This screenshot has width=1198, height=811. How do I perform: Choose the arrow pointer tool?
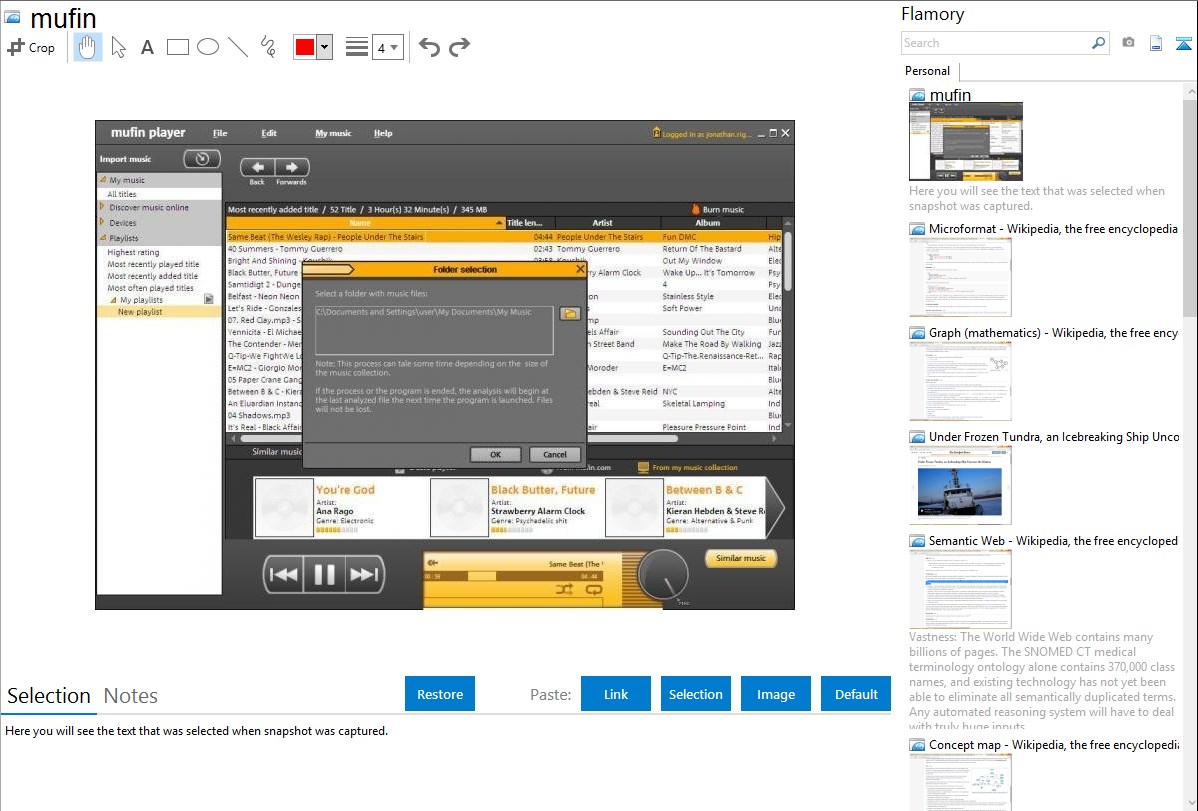pos(118,47)
